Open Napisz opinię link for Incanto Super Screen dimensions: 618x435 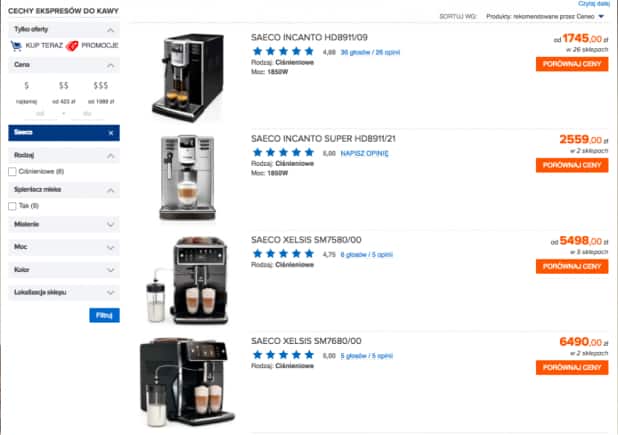click(364, 154)
